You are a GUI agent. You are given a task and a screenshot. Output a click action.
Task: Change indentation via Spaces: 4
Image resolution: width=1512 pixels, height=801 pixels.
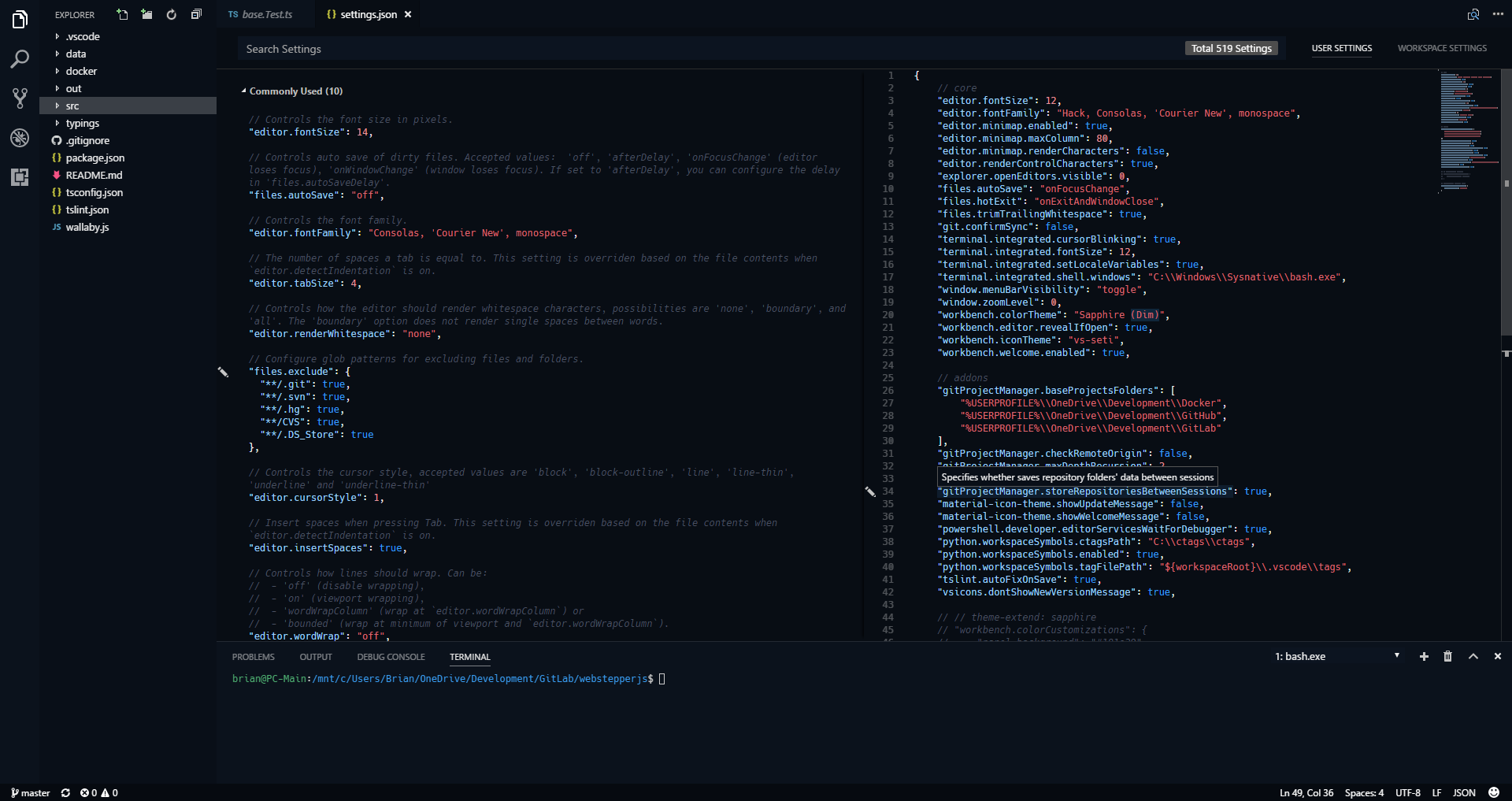coord(1364,793)
